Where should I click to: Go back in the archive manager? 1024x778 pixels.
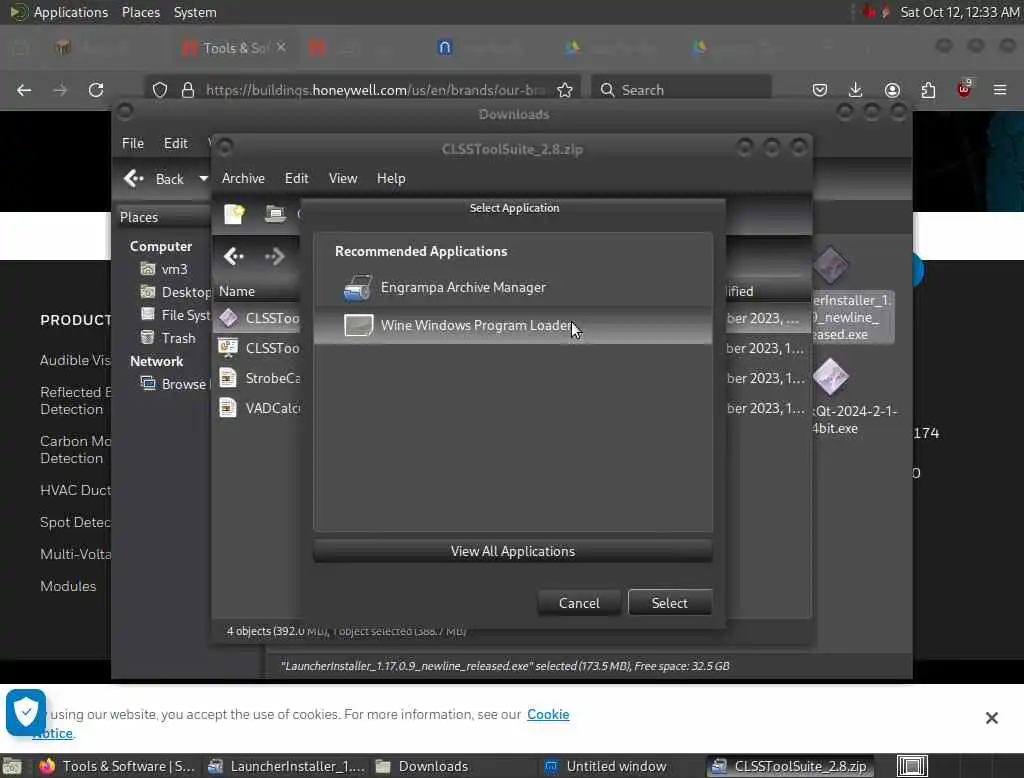coord(234,257)
